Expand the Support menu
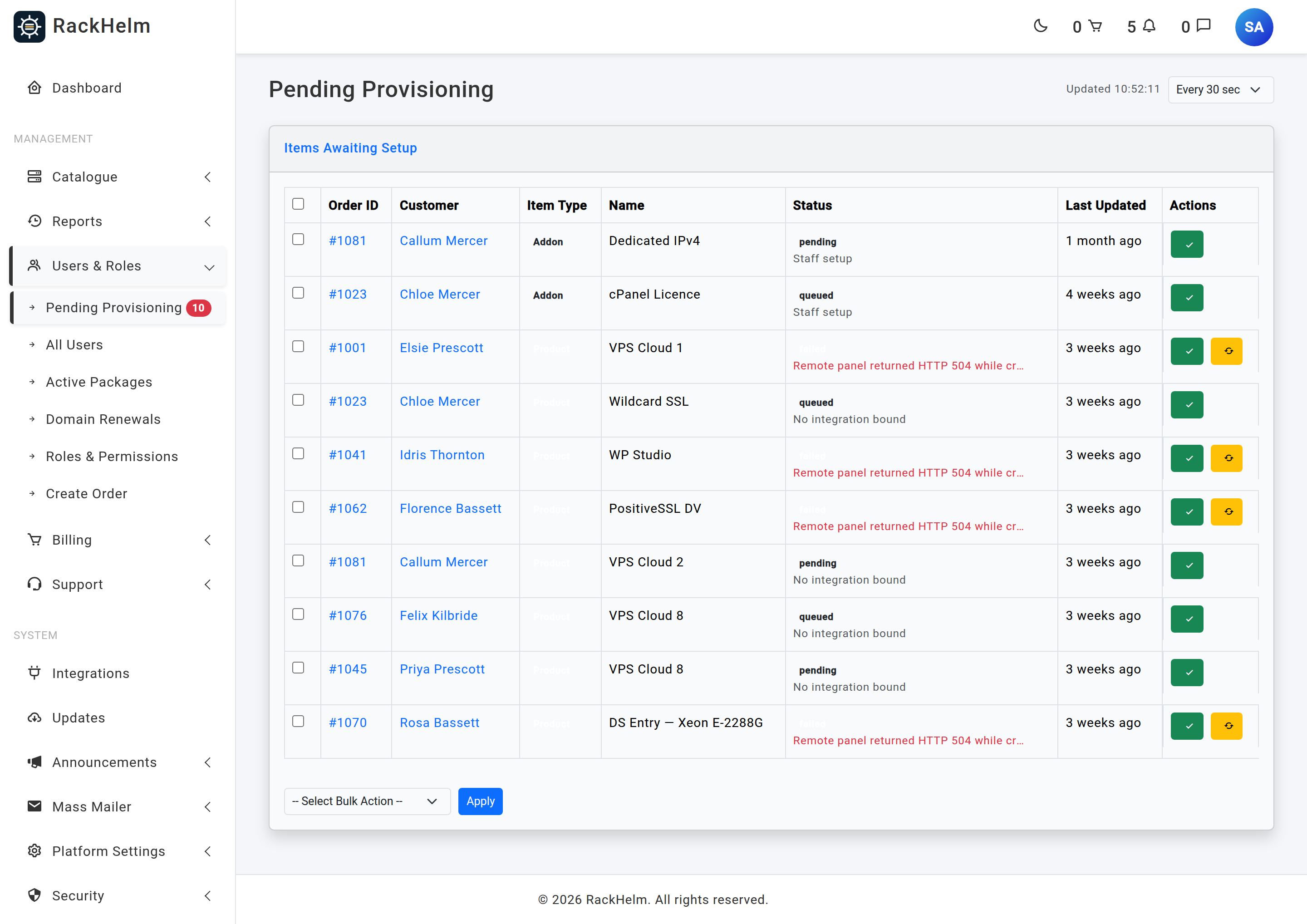The height and width of the screenshot is (924, 1307). pyautogui.click(x=118, y=584)
